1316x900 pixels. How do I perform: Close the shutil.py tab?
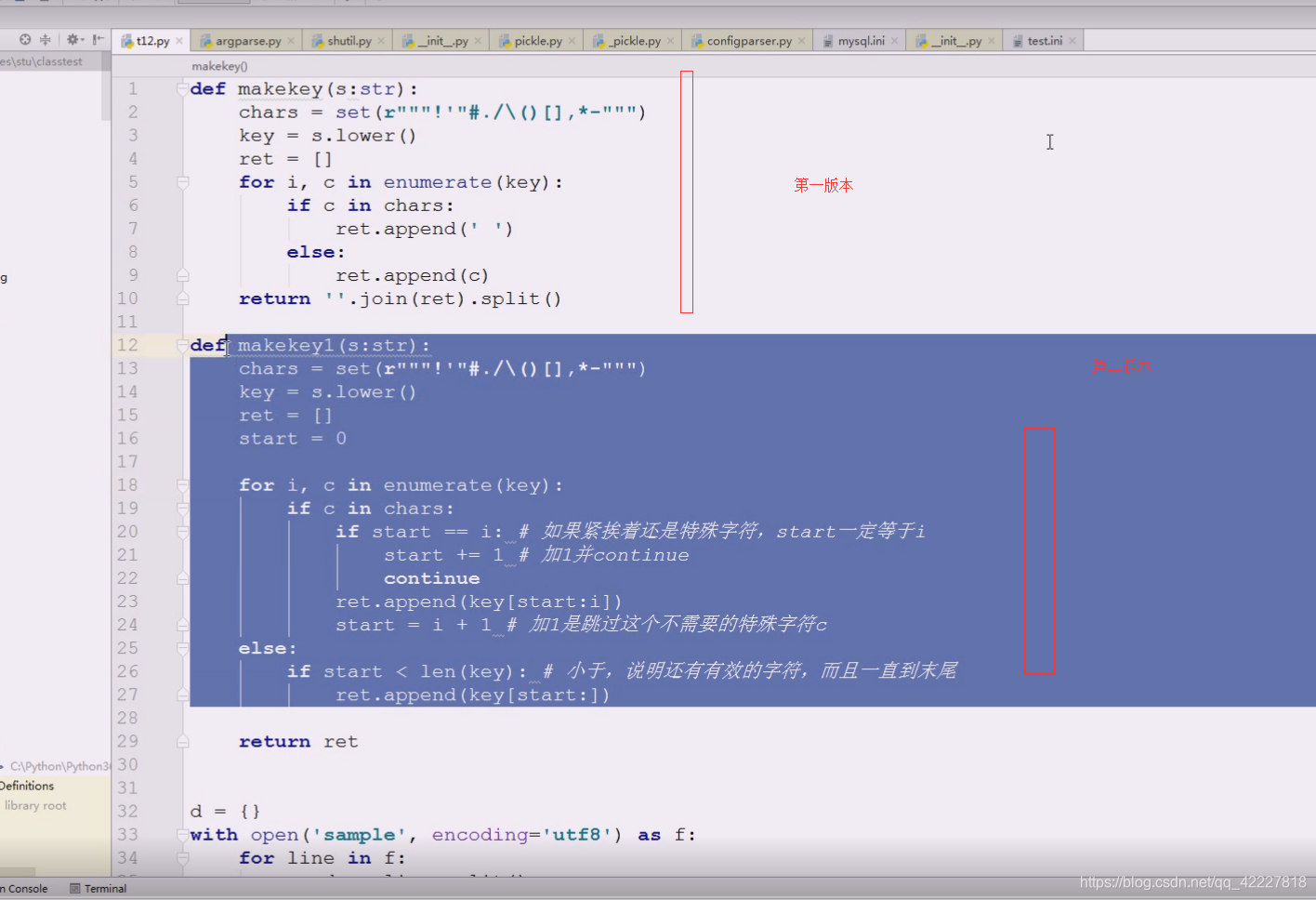pyautogui.click(x=381, y=41)
